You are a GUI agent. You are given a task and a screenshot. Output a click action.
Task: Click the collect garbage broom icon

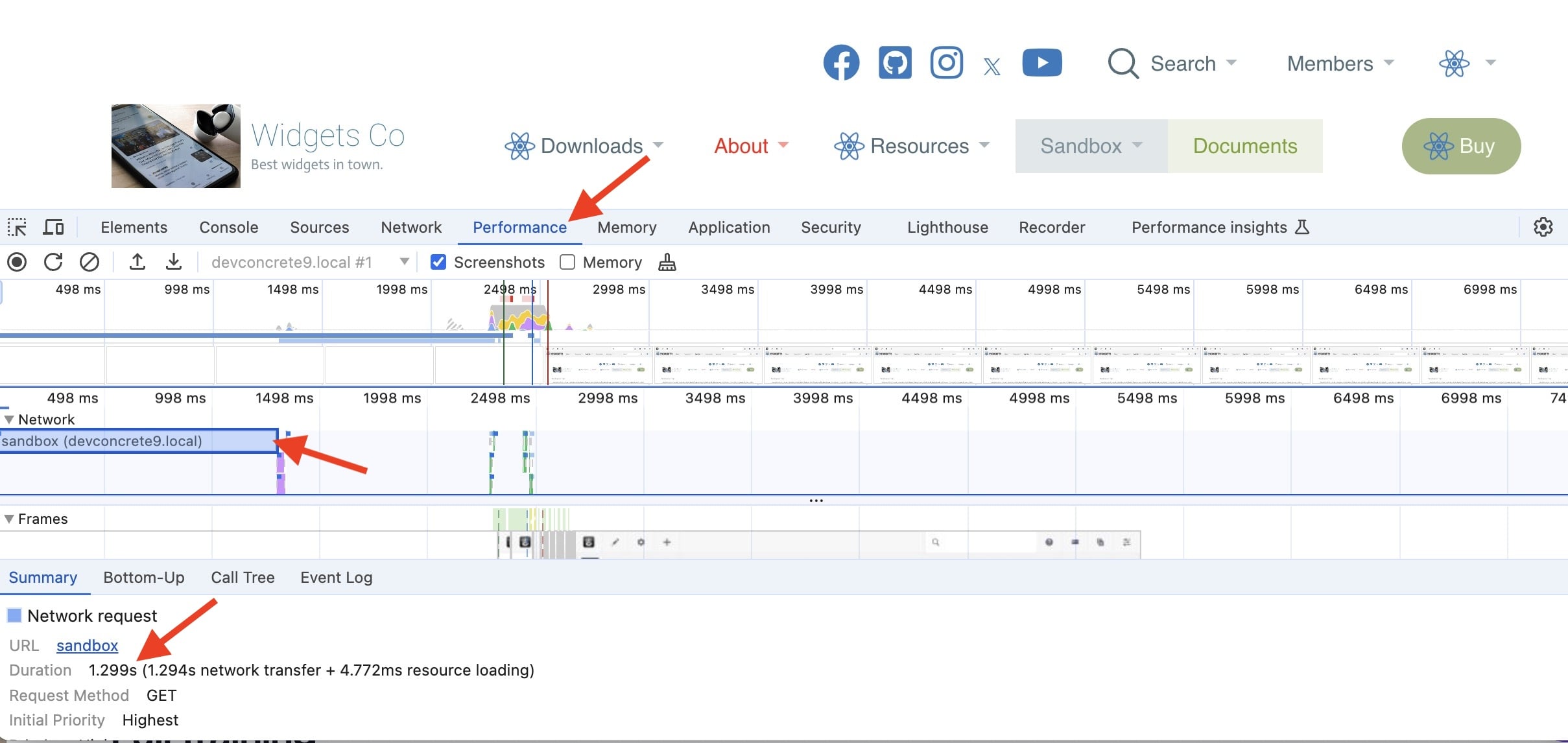[x=667, y=262]
